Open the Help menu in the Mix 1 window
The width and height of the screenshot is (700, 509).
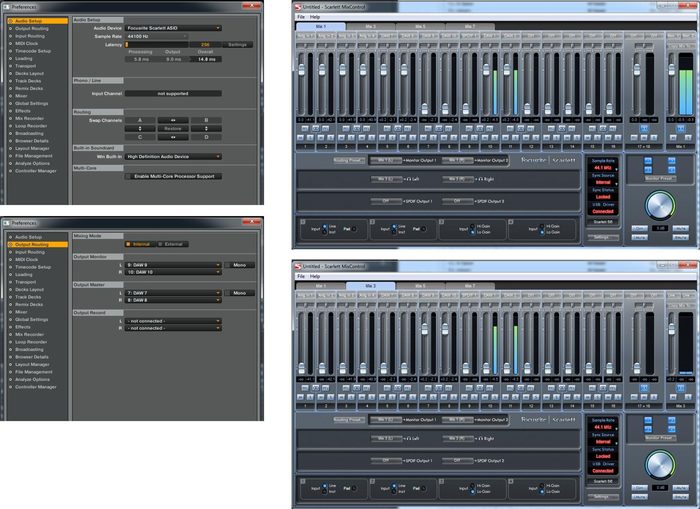(x=315, y=17)
